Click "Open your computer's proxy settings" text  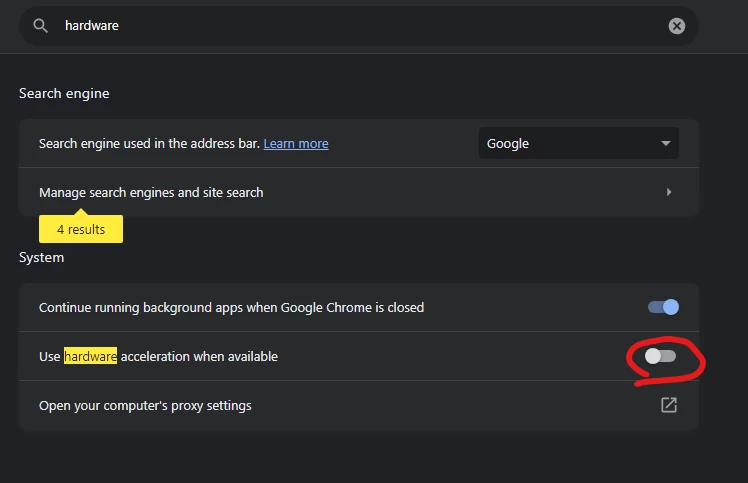coord(145,406)
